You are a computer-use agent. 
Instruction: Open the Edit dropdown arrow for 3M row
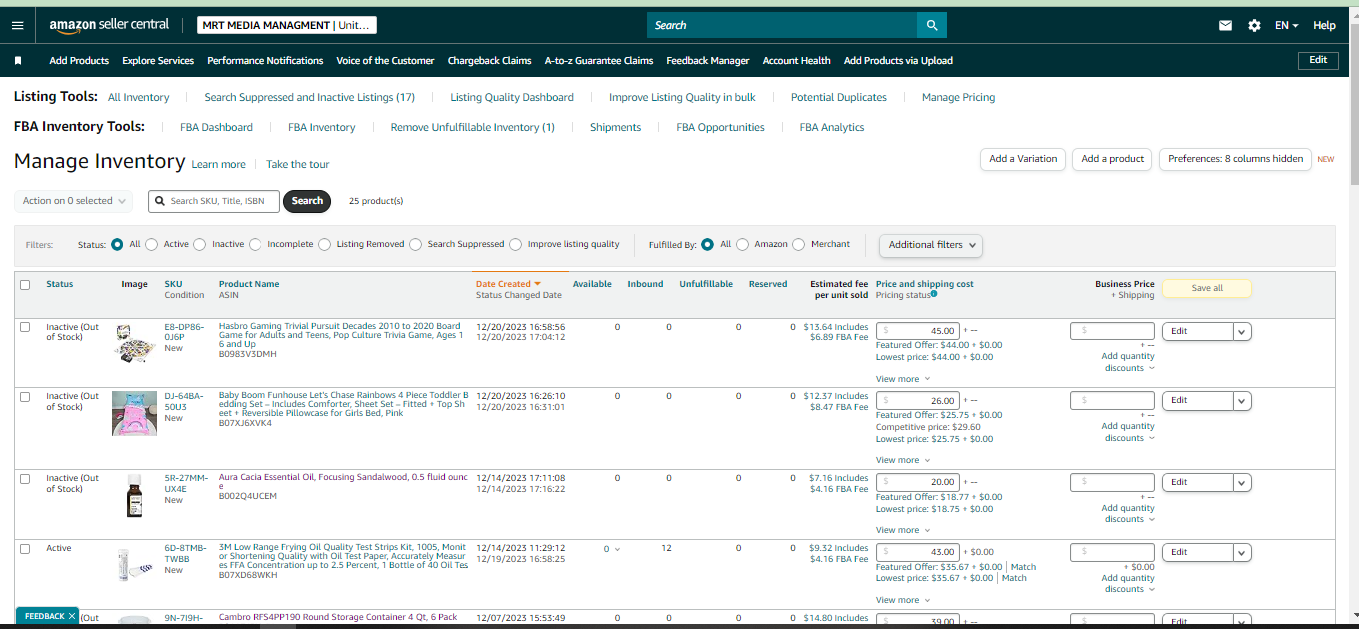tap(1242, 553)
